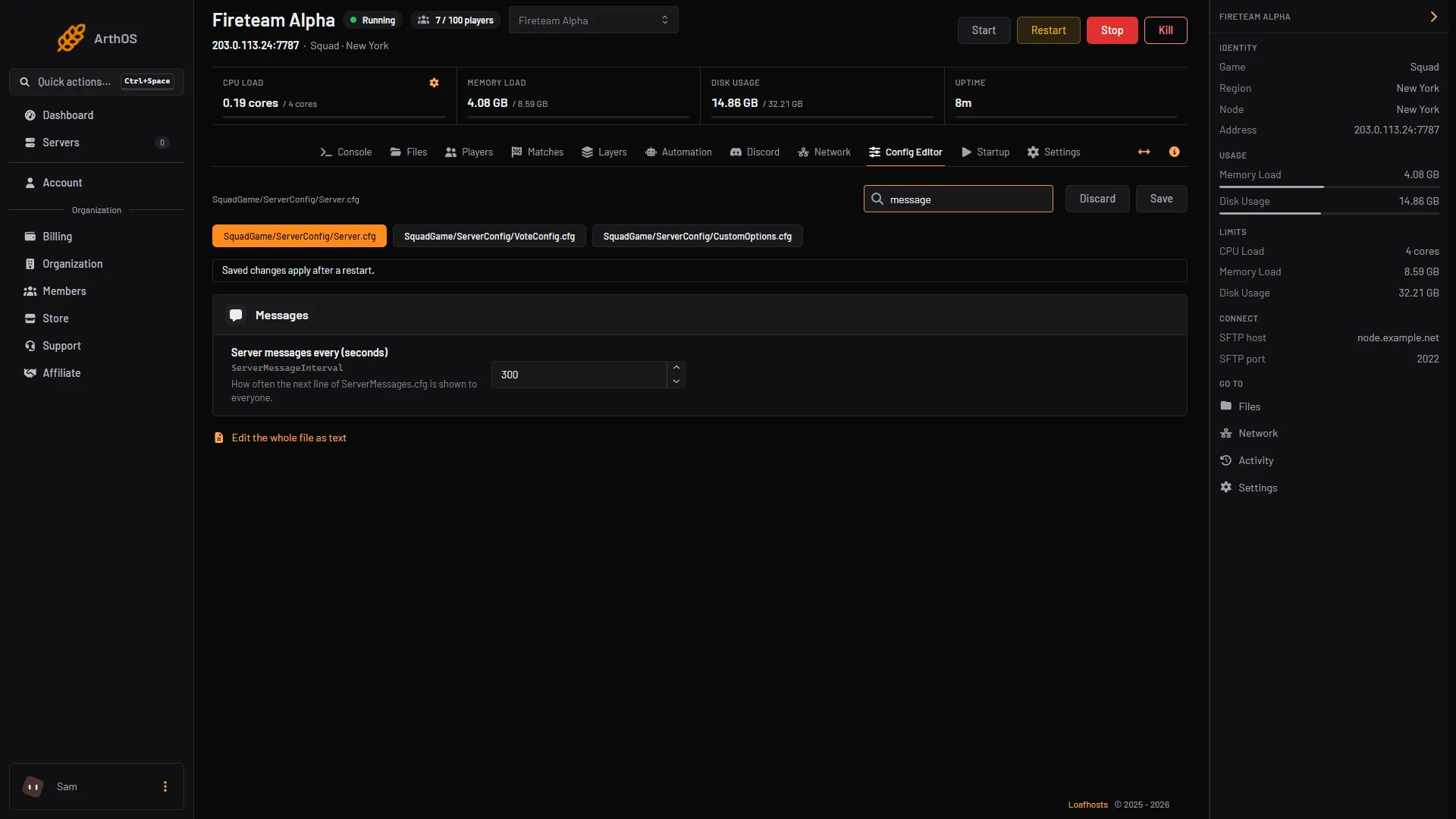Open Store in sidebar

[x=96, y=318]
